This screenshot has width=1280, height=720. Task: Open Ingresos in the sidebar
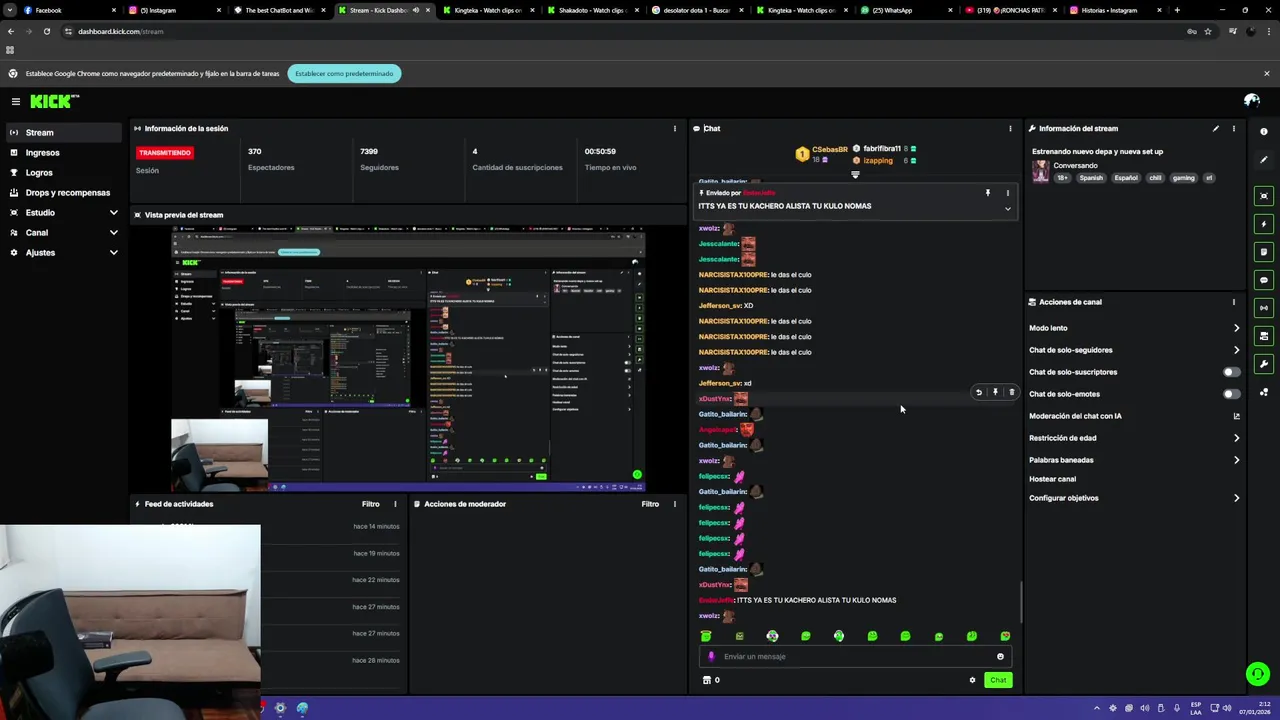click(x=63, y=152)
